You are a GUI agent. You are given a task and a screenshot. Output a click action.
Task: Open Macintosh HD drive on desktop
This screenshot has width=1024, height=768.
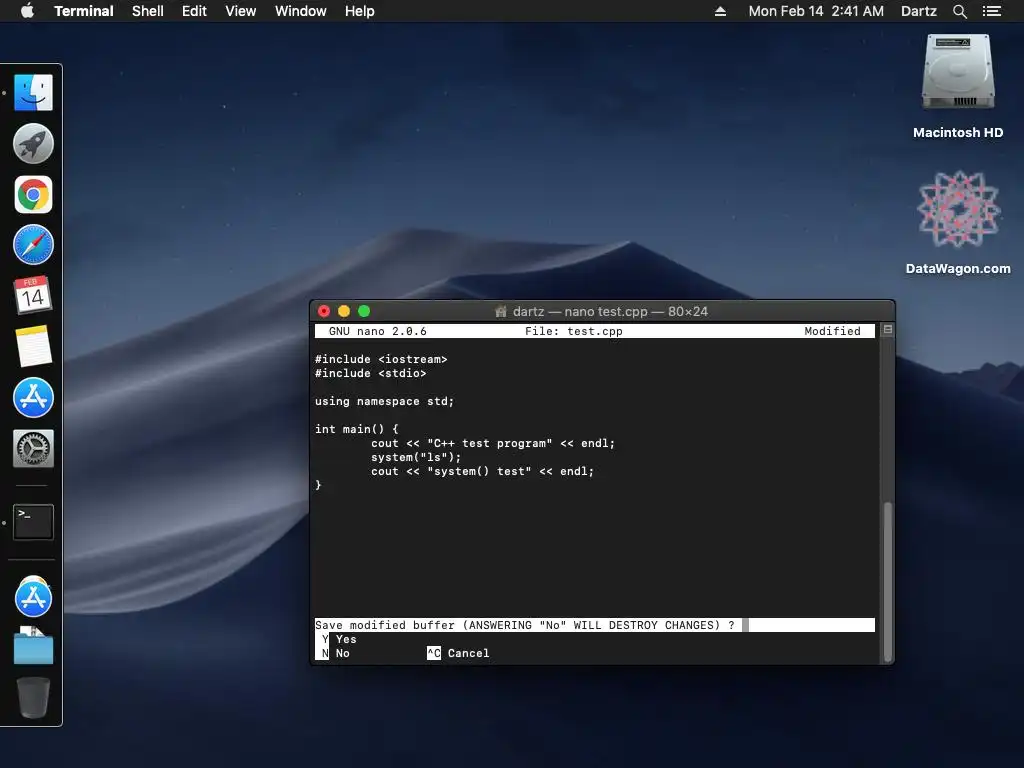958,72
